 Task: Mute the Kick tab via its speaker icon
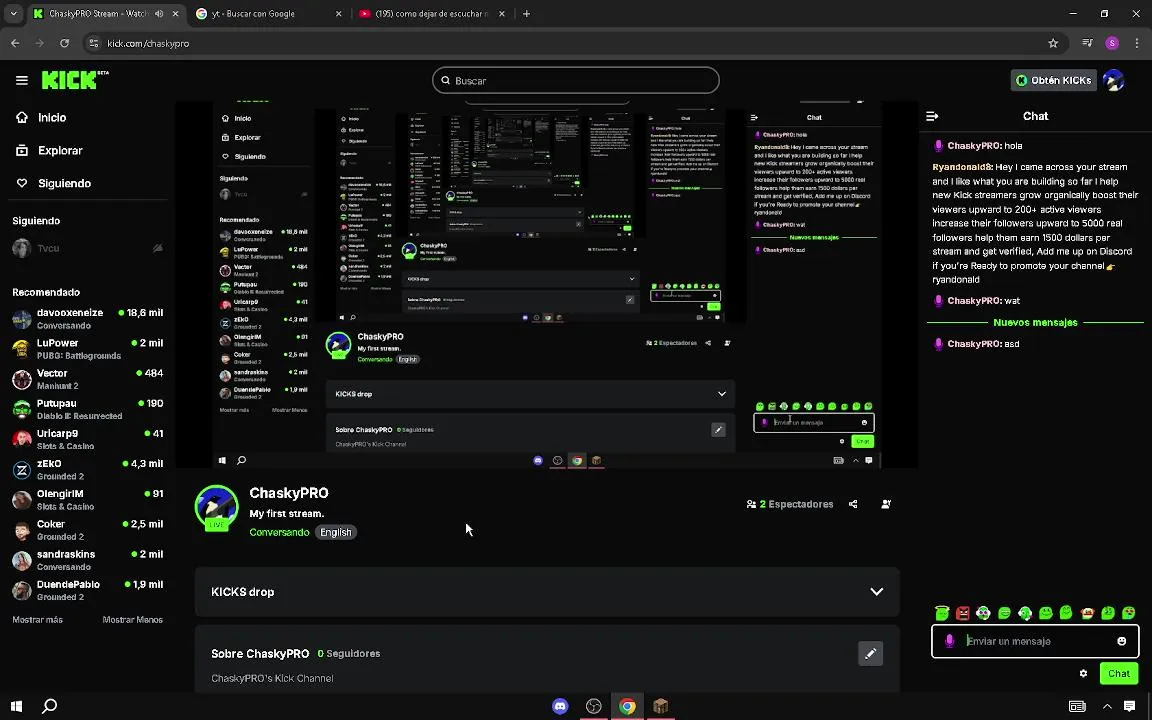tap(159, 14)
